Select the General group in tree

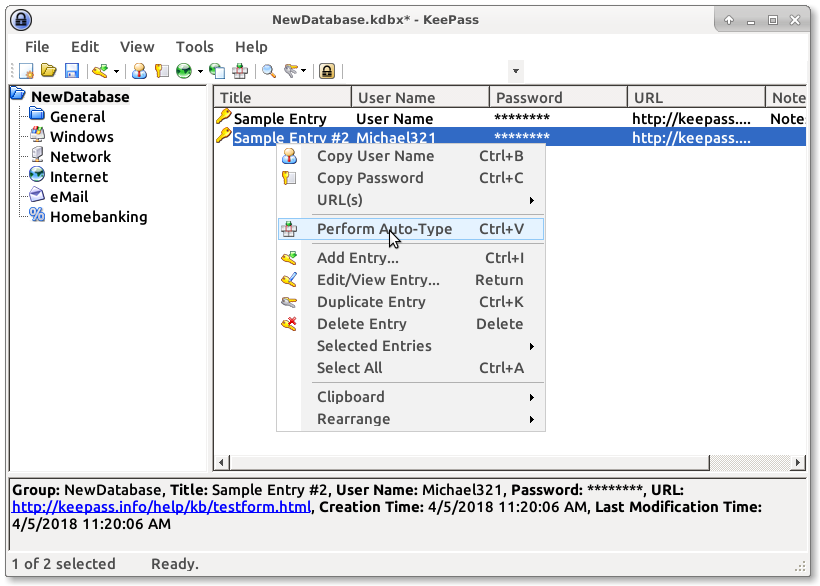77,117
